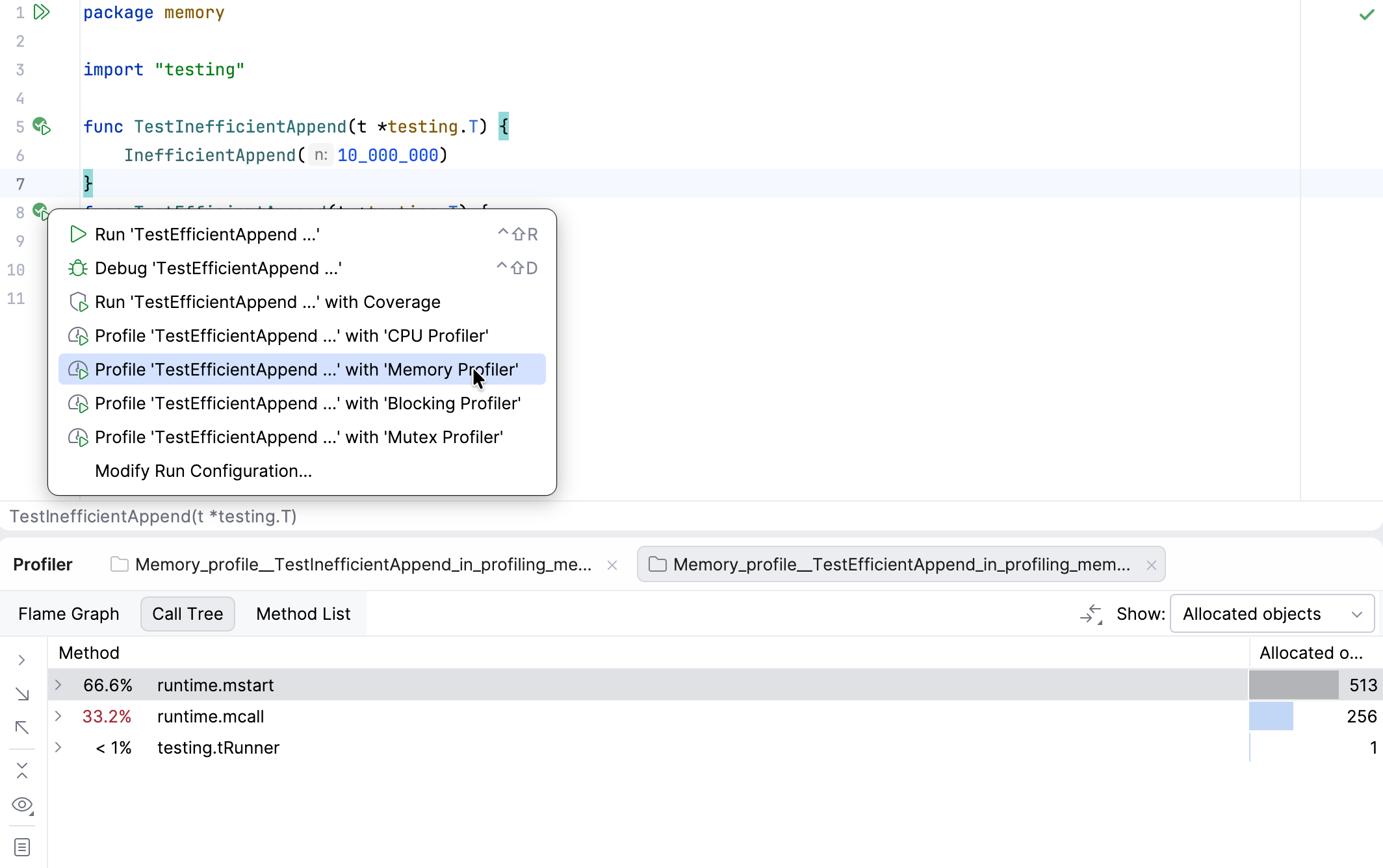Click the Method column header
Viewport: 1383px width, 868px height.
point(89,653)
